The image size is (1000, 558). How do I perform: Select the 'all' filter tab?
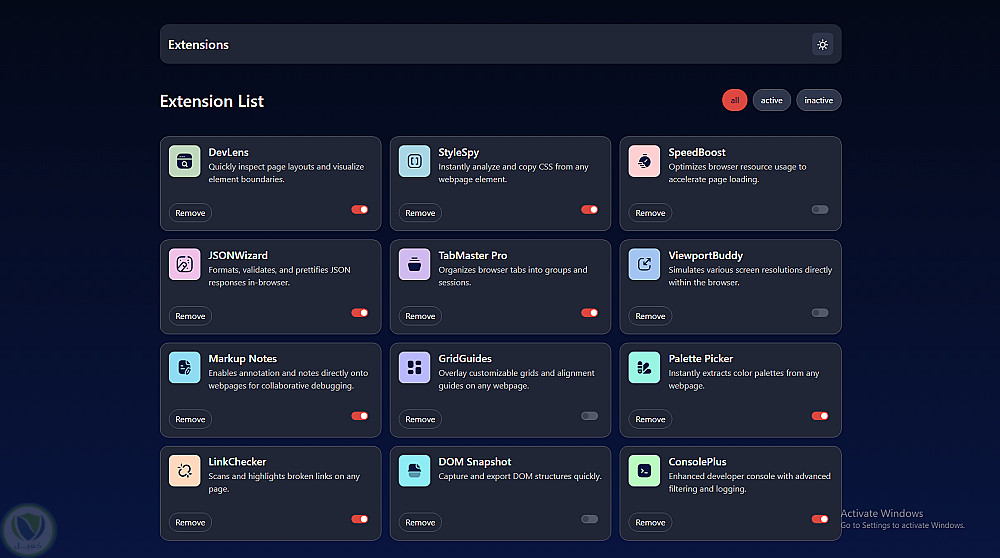pyautogui.click(x=734, y=100)
